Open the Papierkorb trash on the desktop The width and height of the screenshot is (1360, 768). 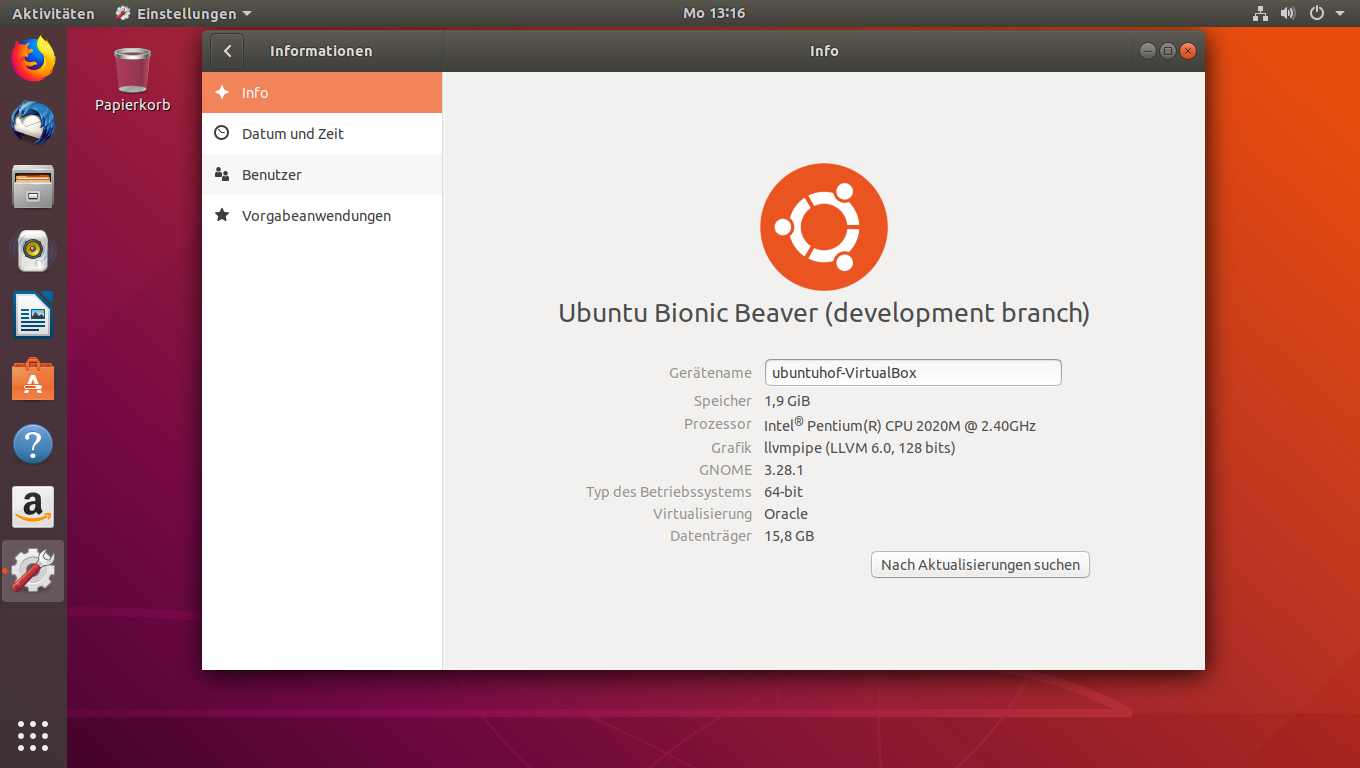pyautogui.click(x=133, y=80)
